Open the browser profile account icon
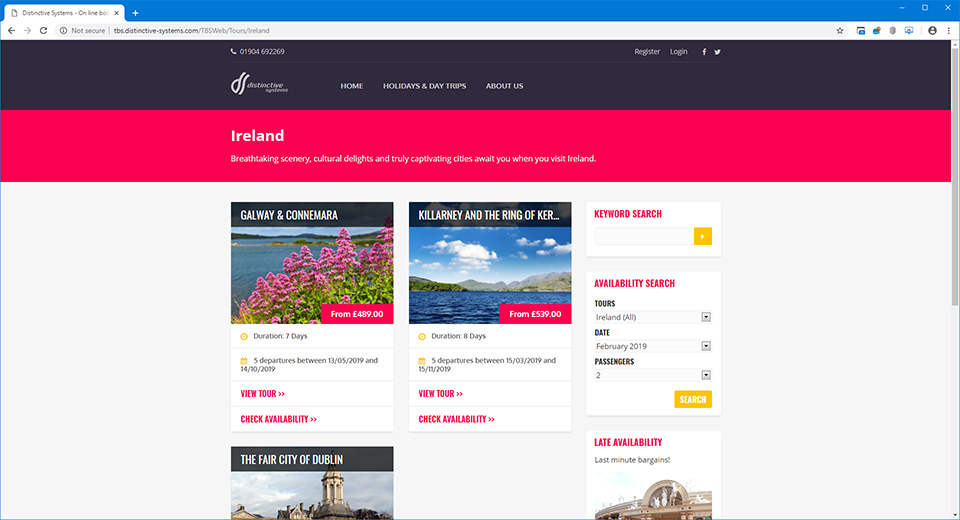 (932, 31)
